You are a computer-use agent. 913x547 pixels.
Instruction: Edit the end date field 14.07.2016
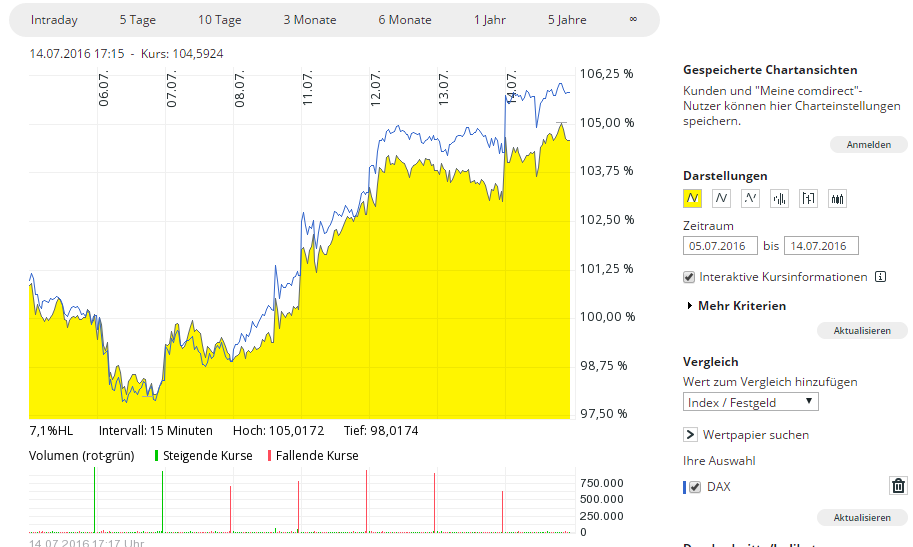point(821,246)
